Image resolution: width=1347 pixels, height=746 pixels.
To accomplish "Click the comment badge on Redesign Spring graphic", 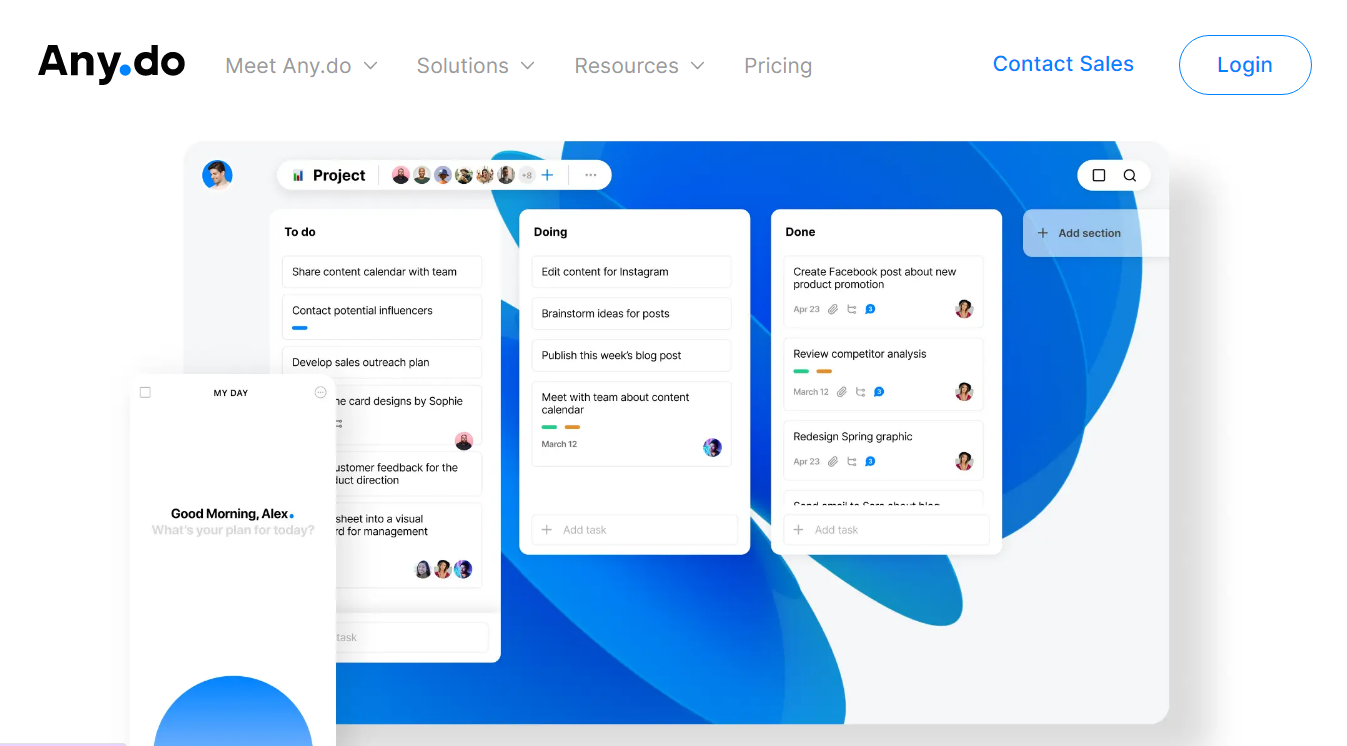I will pos(870,462).
